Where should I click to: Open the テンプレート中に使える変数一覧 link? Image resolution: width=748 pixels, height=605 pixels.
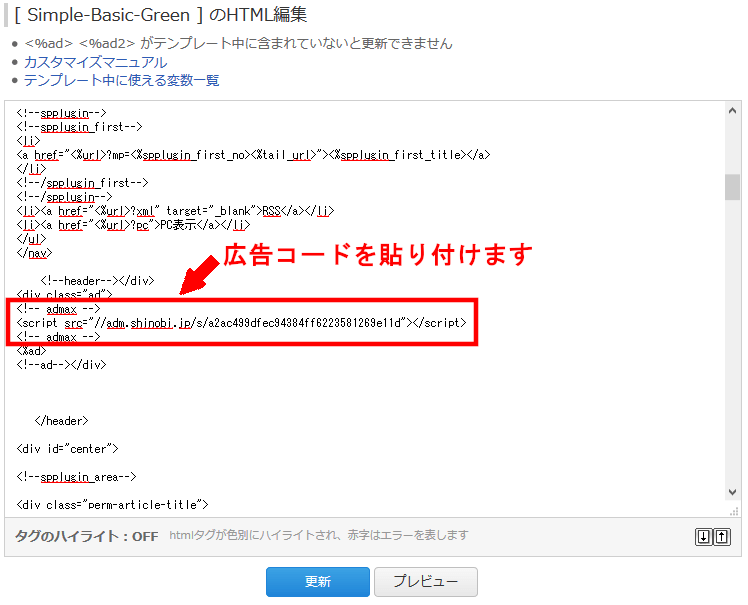pos(122,80)
